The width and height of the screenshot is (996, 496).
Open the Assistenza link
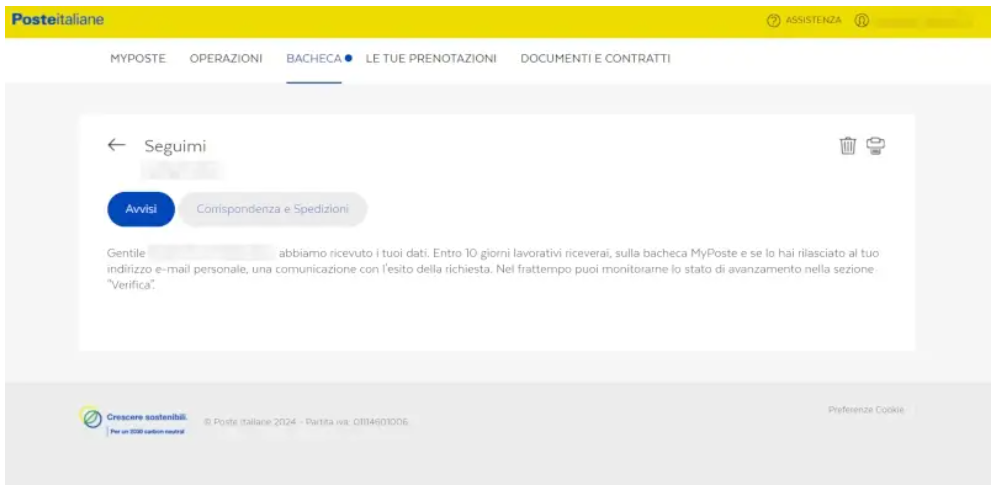pos(813,20)
